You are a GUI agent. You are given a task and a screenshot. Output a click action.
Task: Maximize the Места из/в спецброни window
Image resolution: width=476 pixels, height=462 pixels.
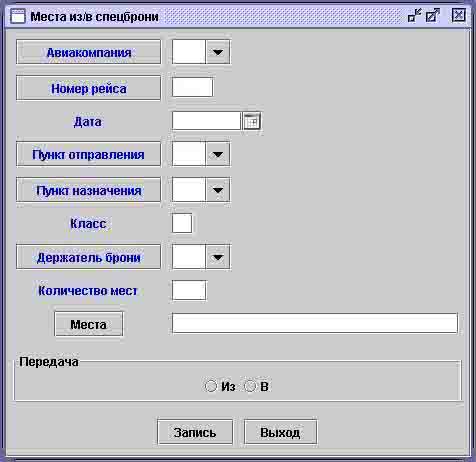click(433, 15)
